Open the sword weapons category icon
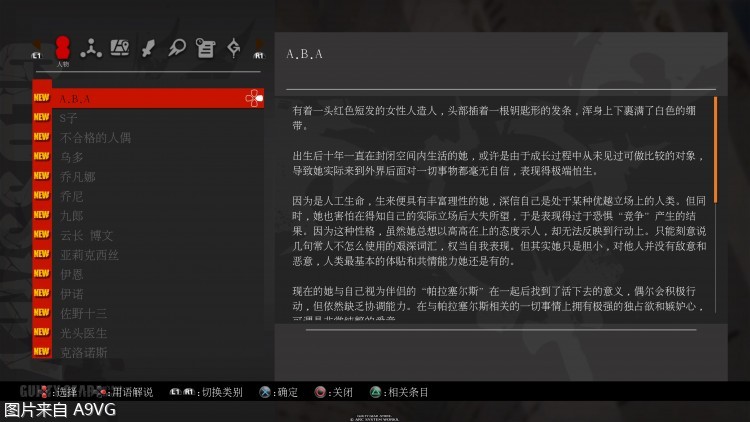 [x=148, y=49]
